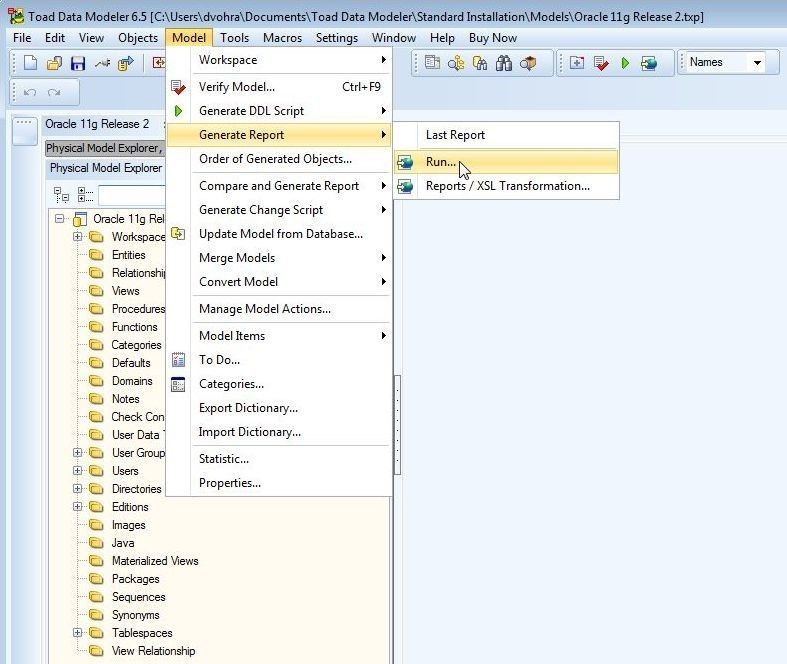Click the Open model folder icon
The height and width of the screenshot is (664, 787).
[54, 63]
